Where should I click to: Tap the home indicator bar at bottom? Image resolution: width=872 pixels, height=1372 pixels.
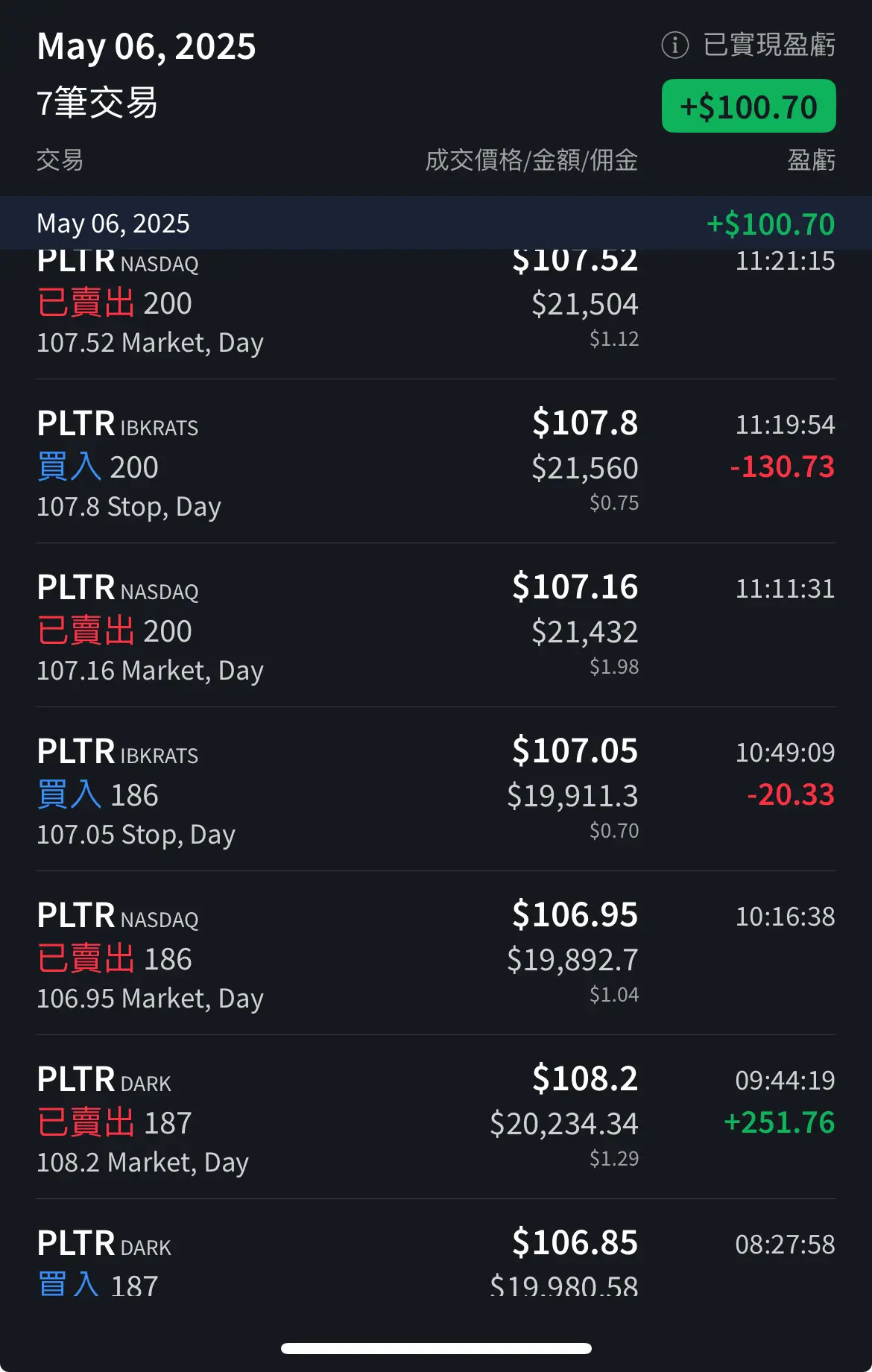pos(436,1348)
